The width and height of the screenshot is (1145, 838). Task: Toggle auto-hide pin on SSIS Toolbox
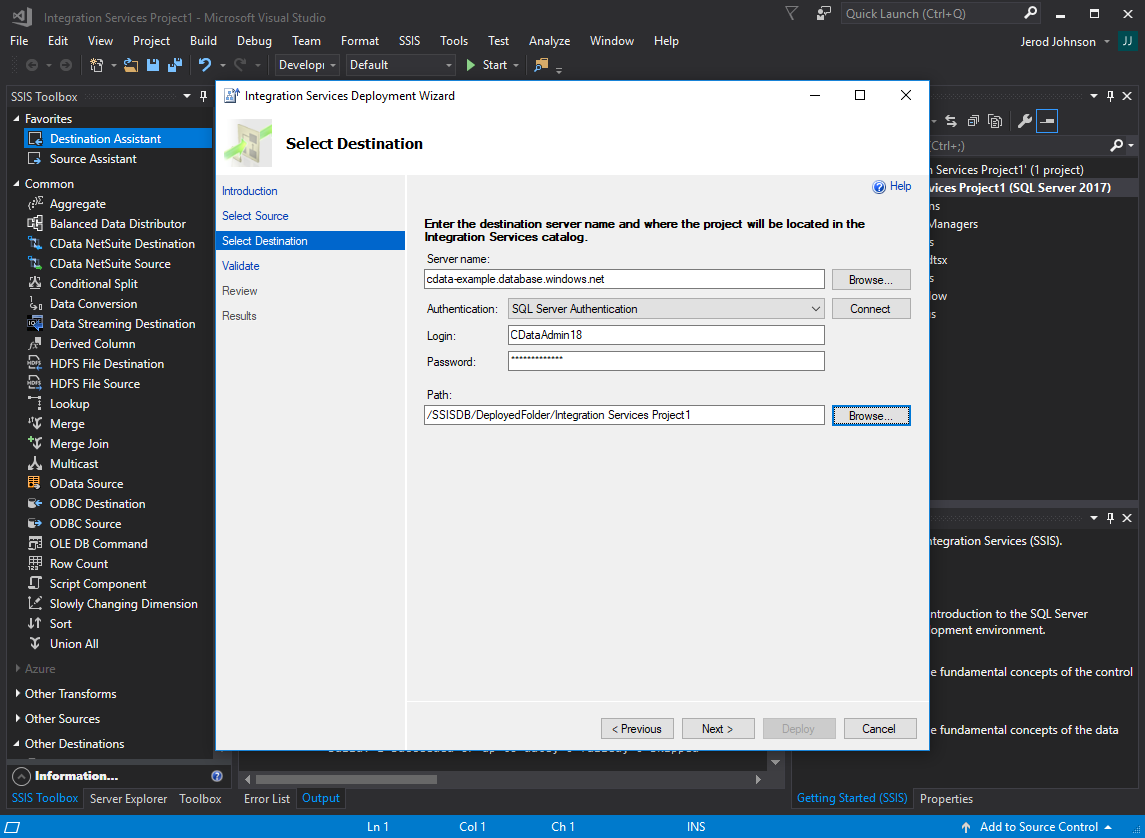(203, 96)
